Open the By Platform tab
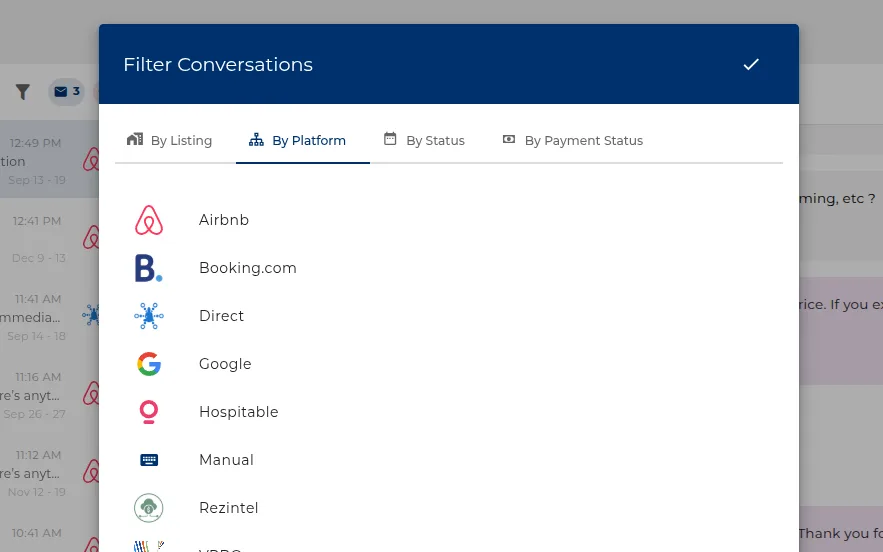 point(303,140)
